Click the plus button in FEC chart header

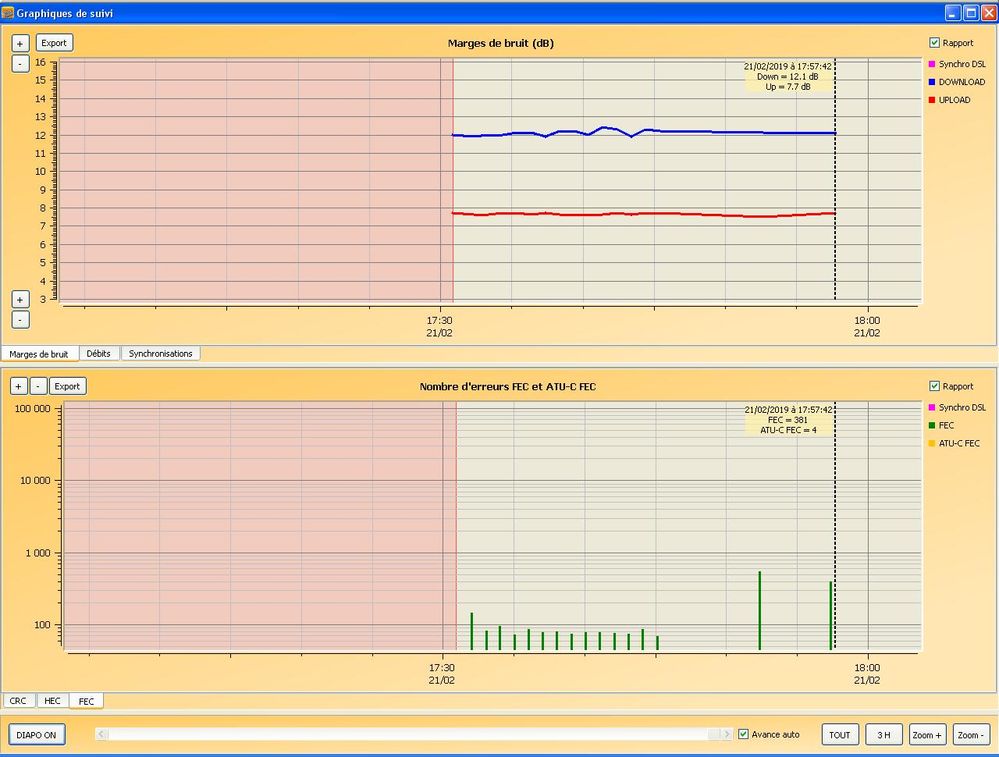coord(20,386)
